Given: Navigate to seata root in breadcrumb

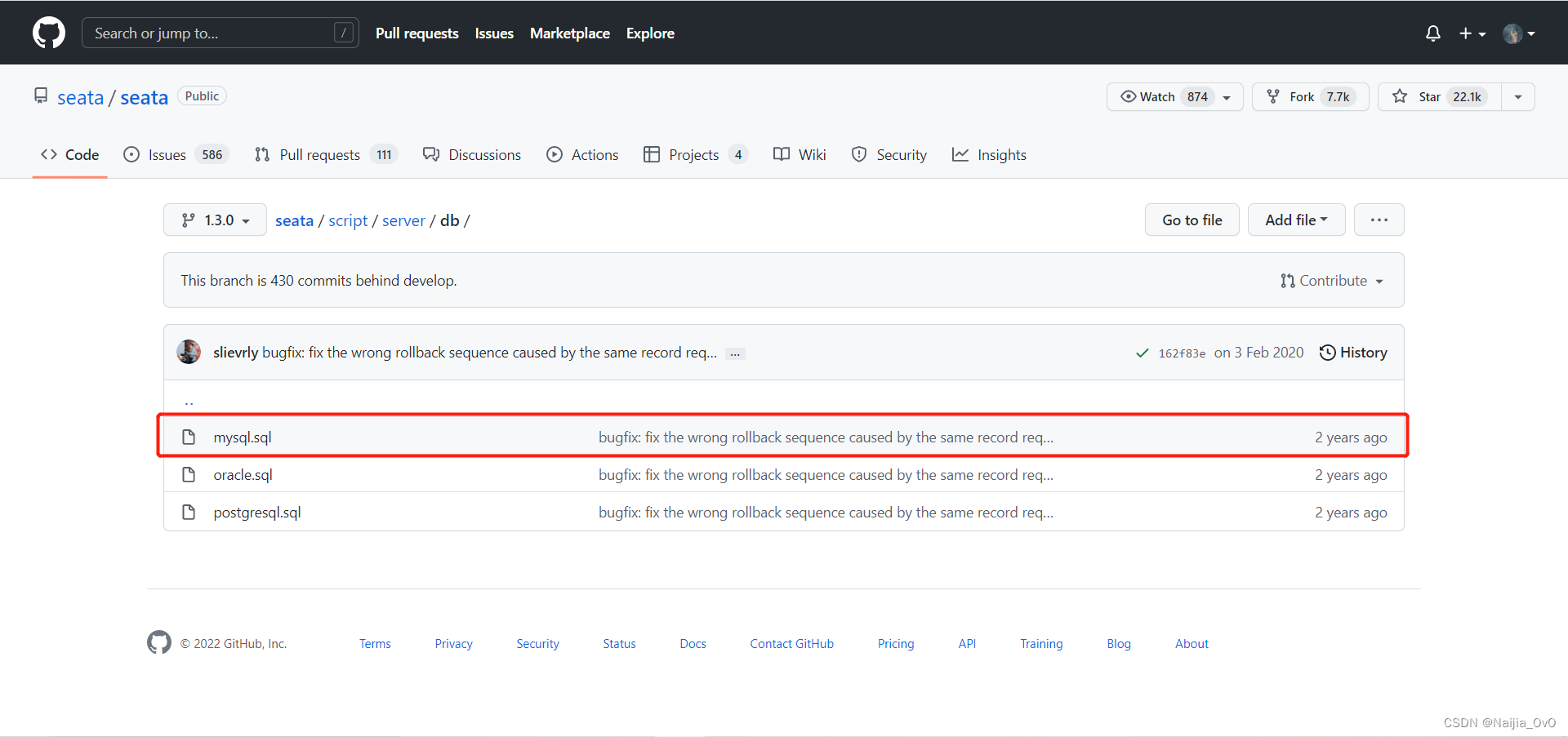Looking at the screenshot, I should [294, 220].
